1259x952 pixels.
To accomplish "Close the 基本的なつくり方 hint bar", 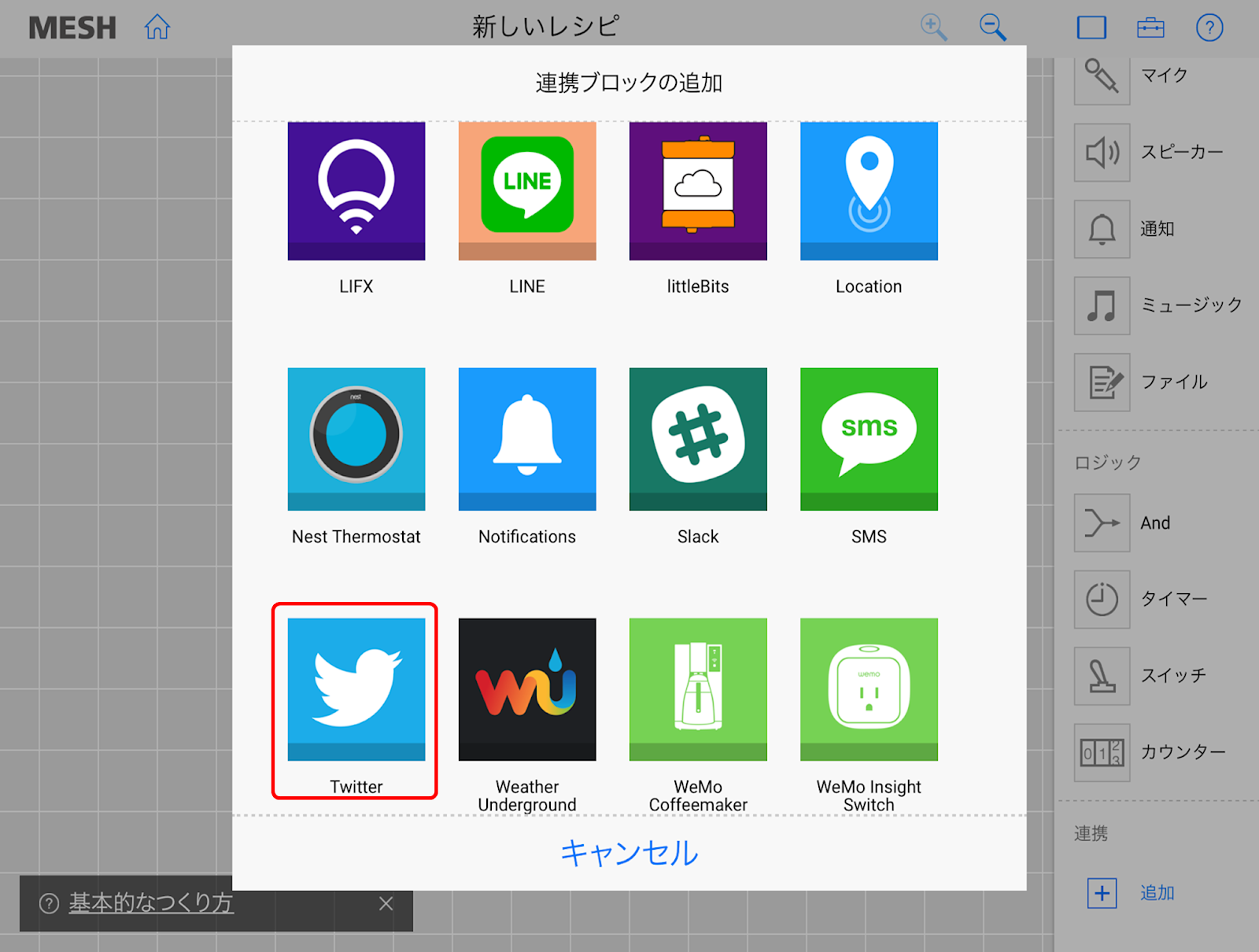I will pos(386,903).
